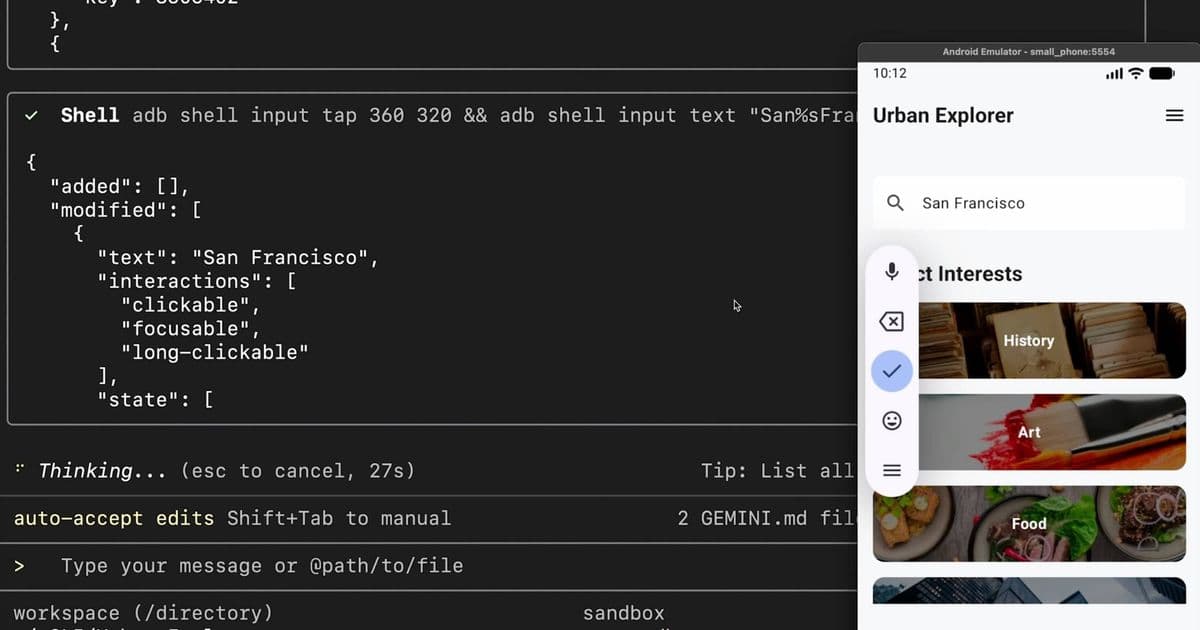
Task: Click the signal strength bars in the status bar
Action: 1112,73
